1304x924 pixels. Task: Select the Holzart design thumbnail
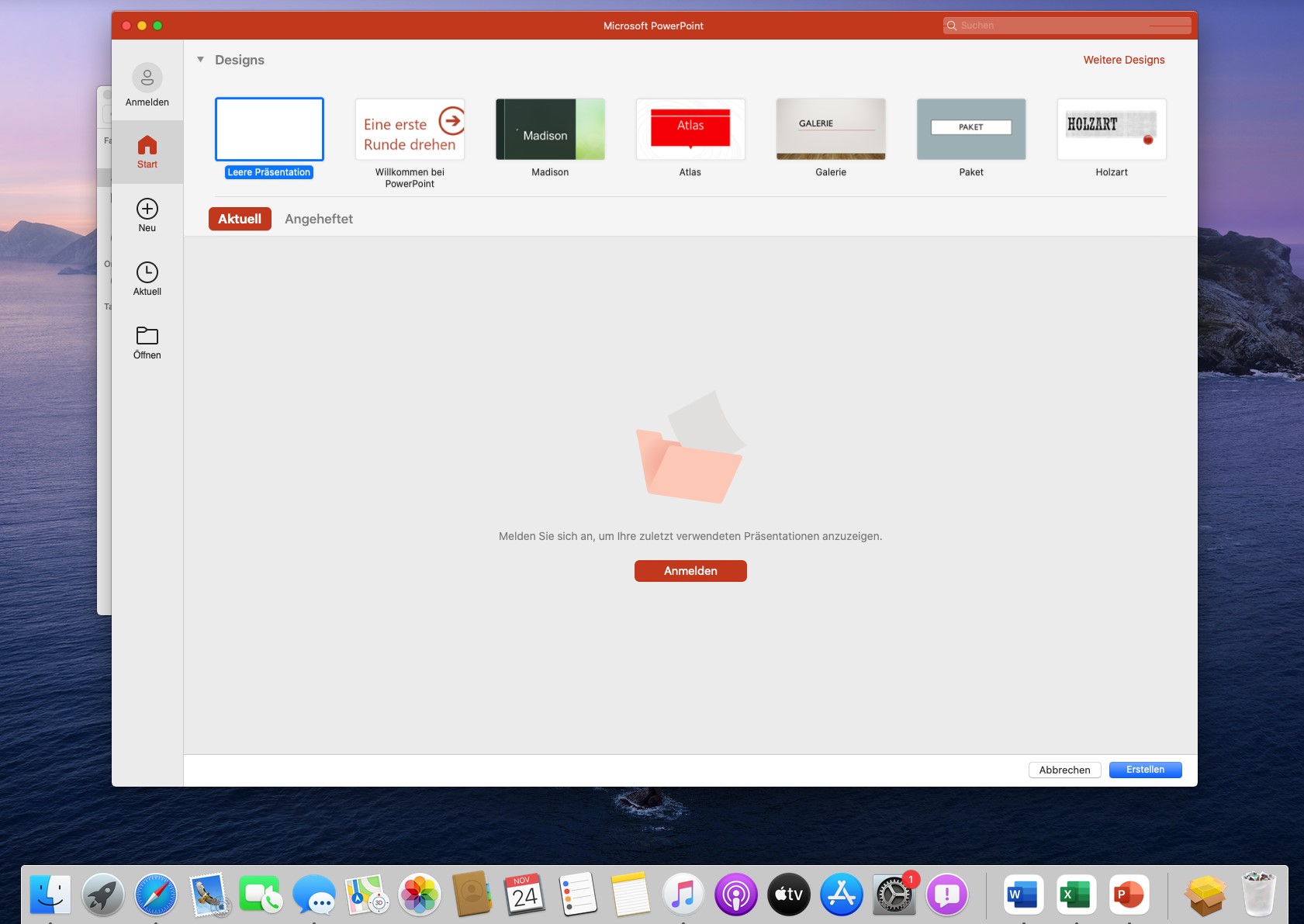click(x=1111, y=130)
